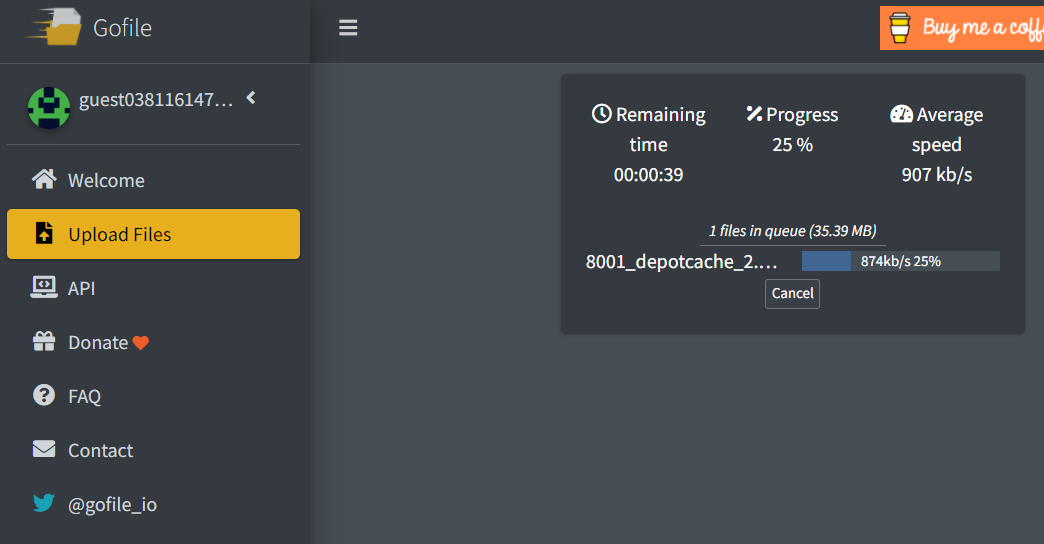The image size is (1044, 544).
Task: Open the Welcome page
Action: pos(106,181)
